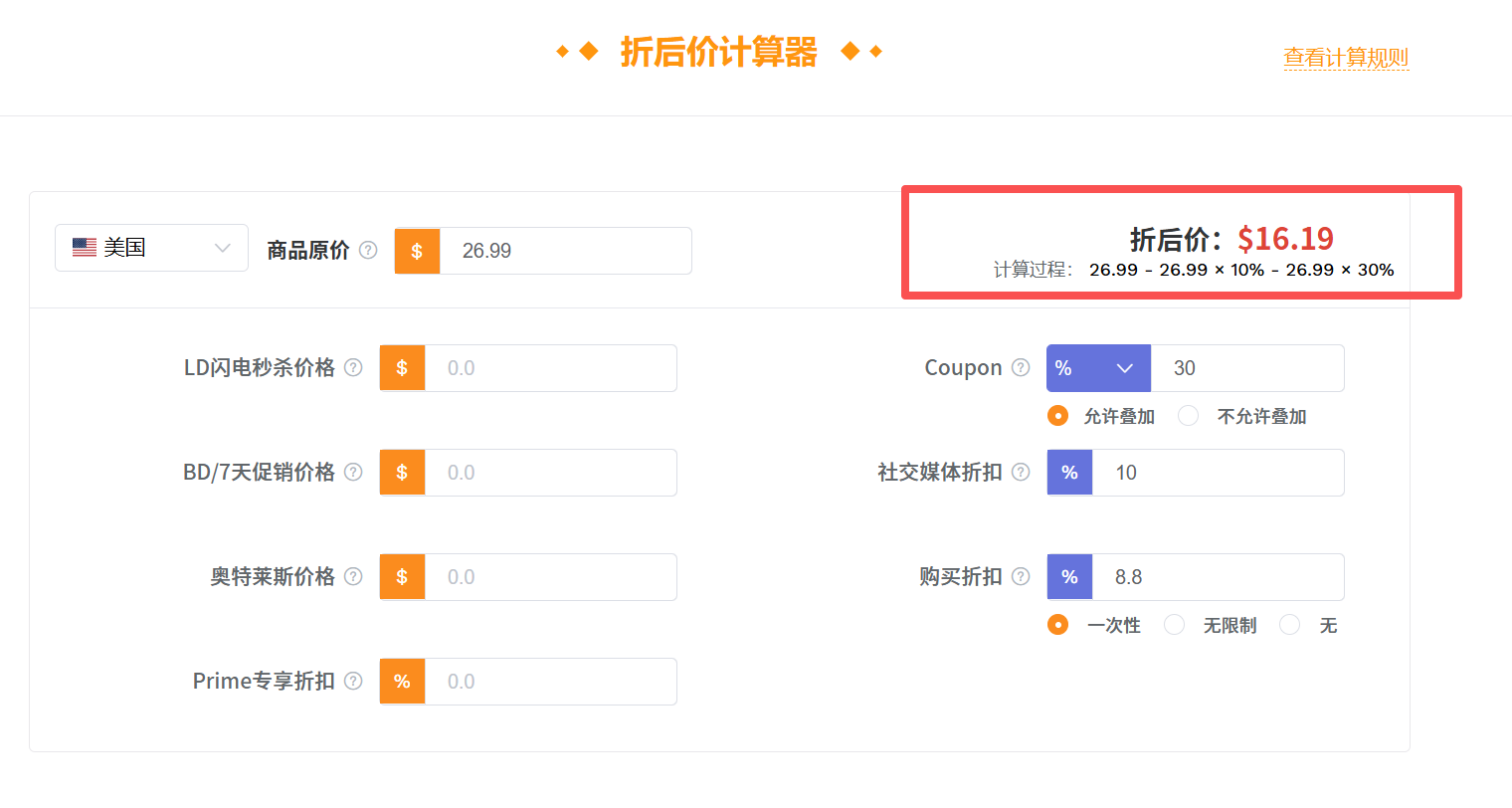The width and height of the screenshot is (1512, 808).
Task: Click the help icon for BD/7天促销价格
Action: (x=353, y=472)
